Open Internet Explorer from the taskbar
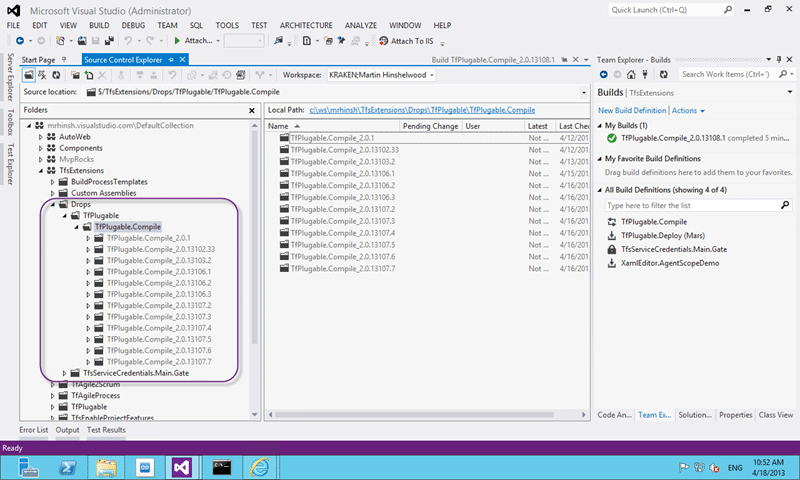This screenshot has width=800, height=480. (259, 467)
